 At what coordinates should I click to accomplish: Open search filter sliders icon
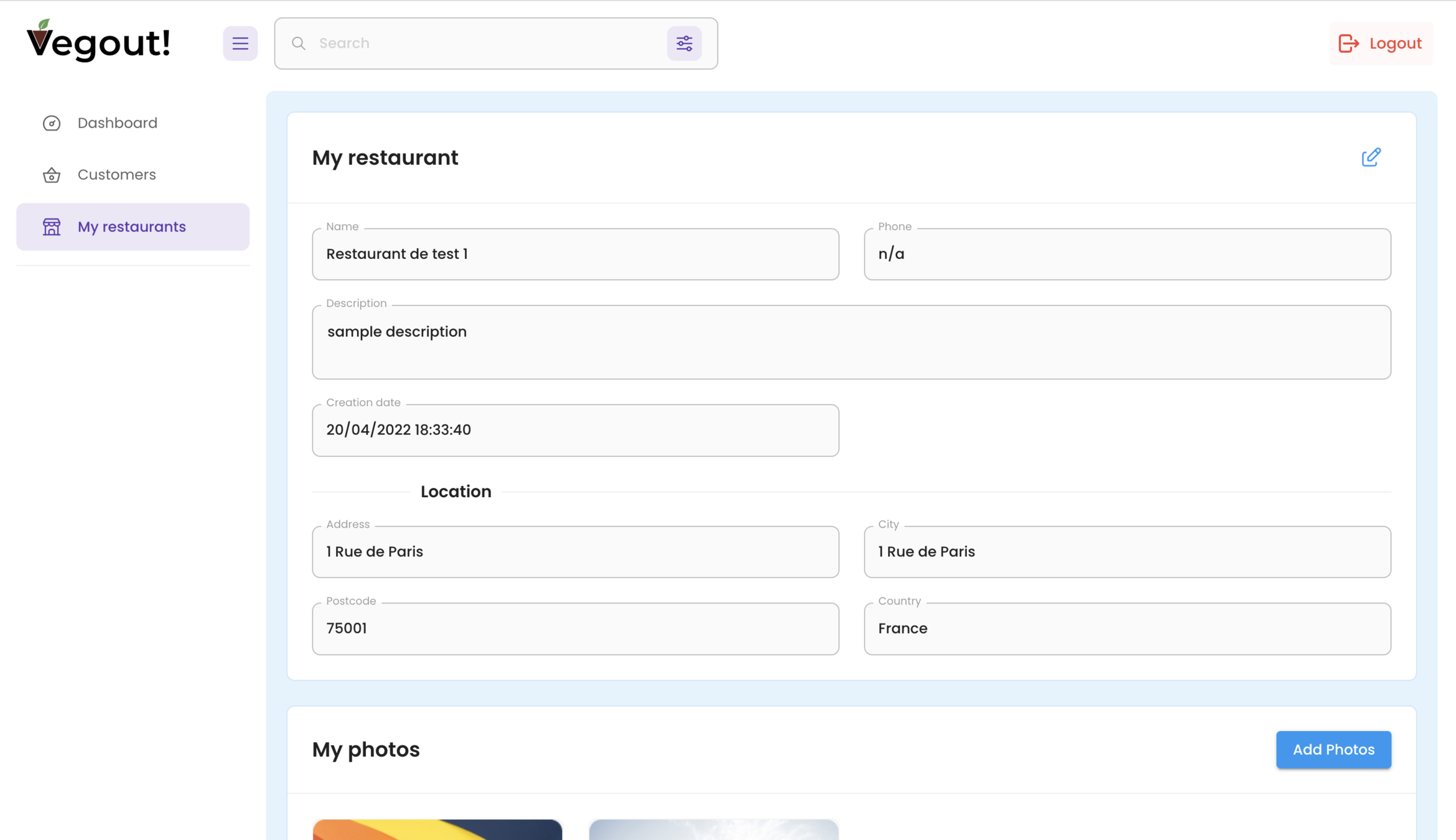click(684, 43)
